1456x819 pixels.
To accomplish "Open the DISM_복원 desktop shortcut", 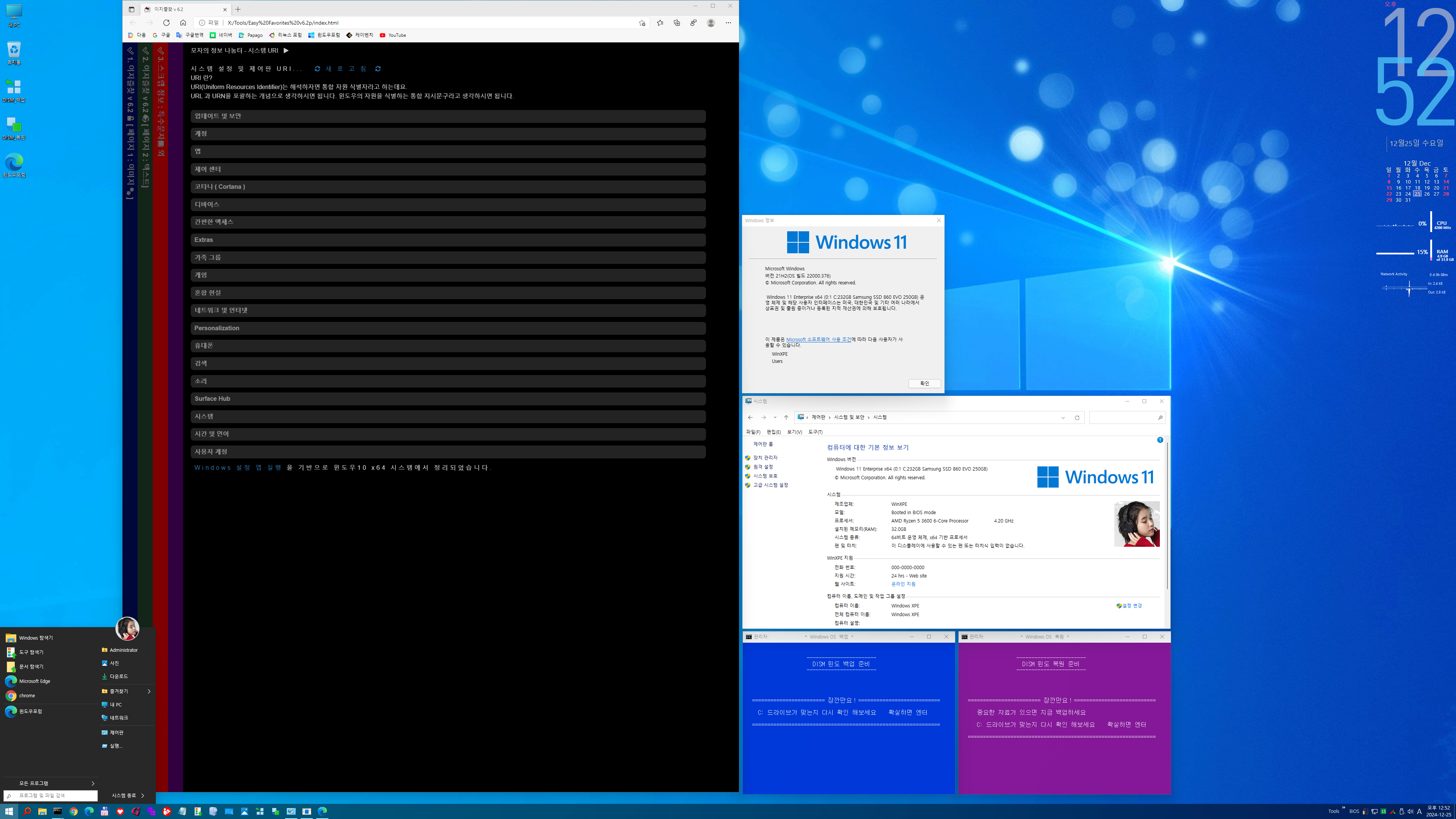I will pyautogui.click(x=14, y=128).
